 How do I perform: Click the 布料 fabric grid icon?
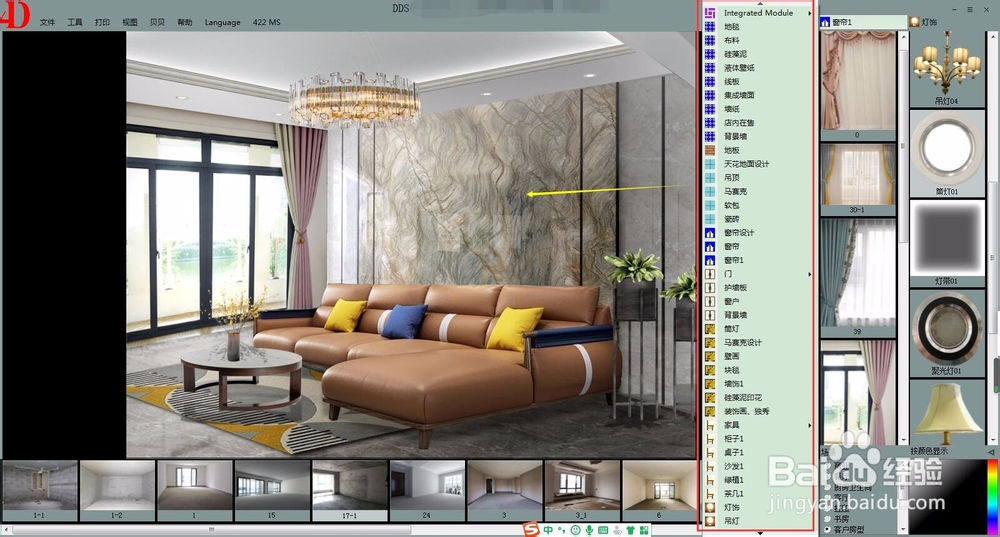(710, 40)
